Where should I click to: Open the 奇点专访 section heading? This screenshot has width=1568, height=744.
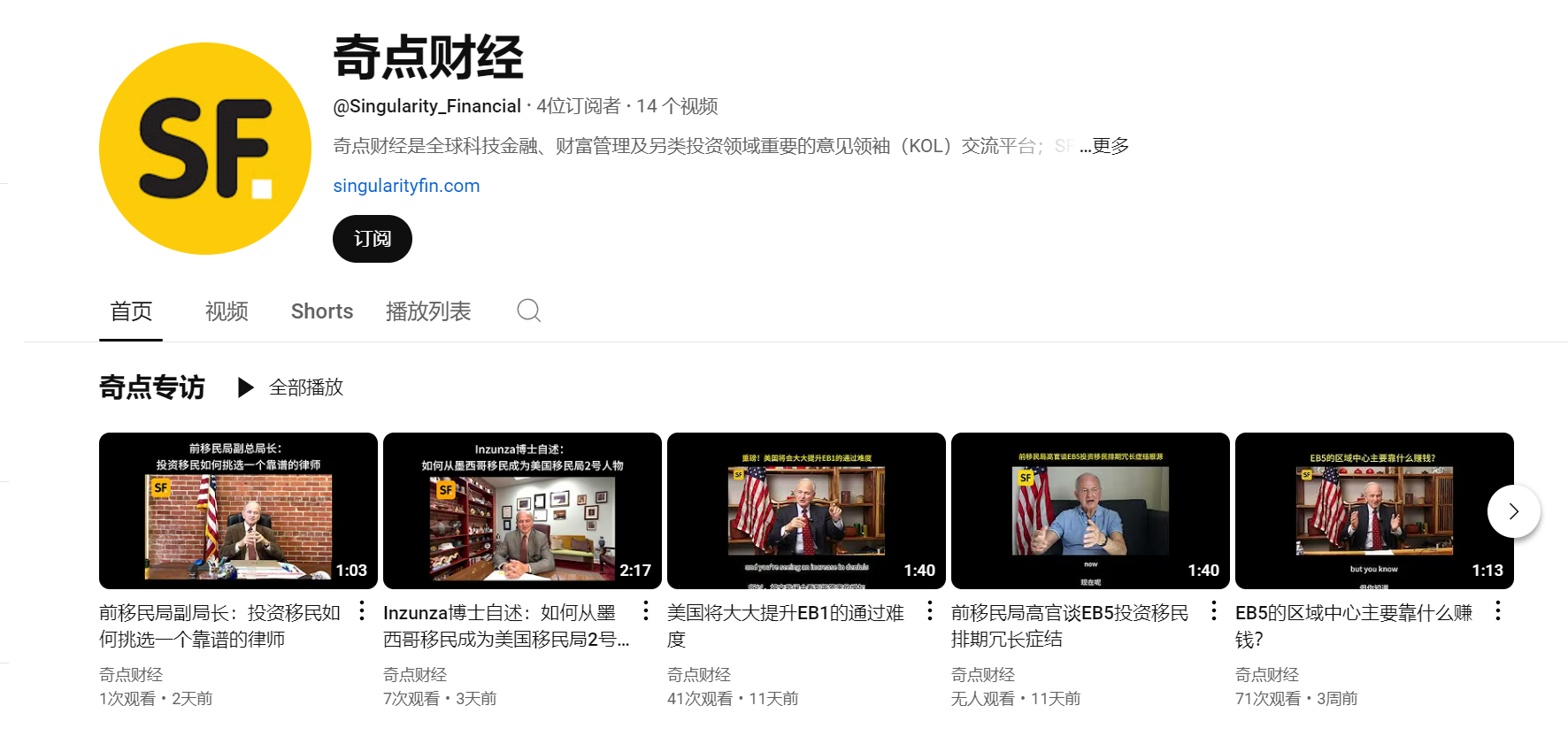152,387
